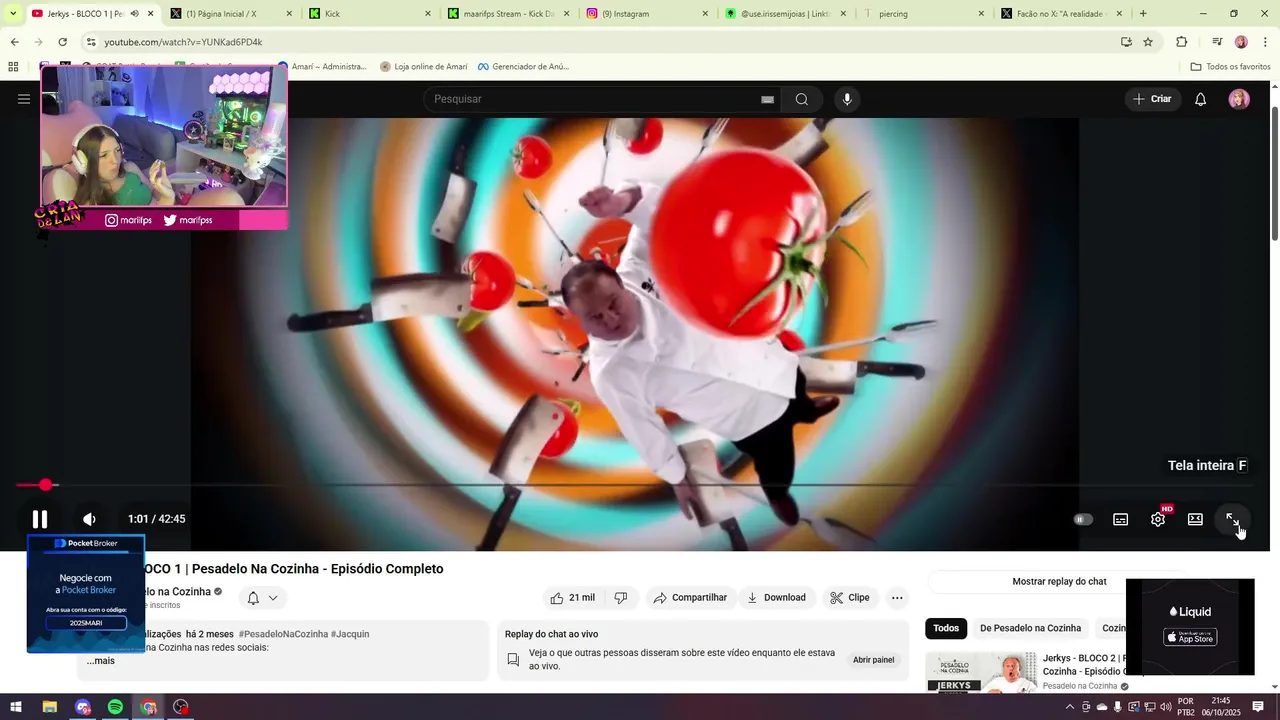Go back to the previous page
Viewport: 1280px width, 720px height.
pos(14,42)
